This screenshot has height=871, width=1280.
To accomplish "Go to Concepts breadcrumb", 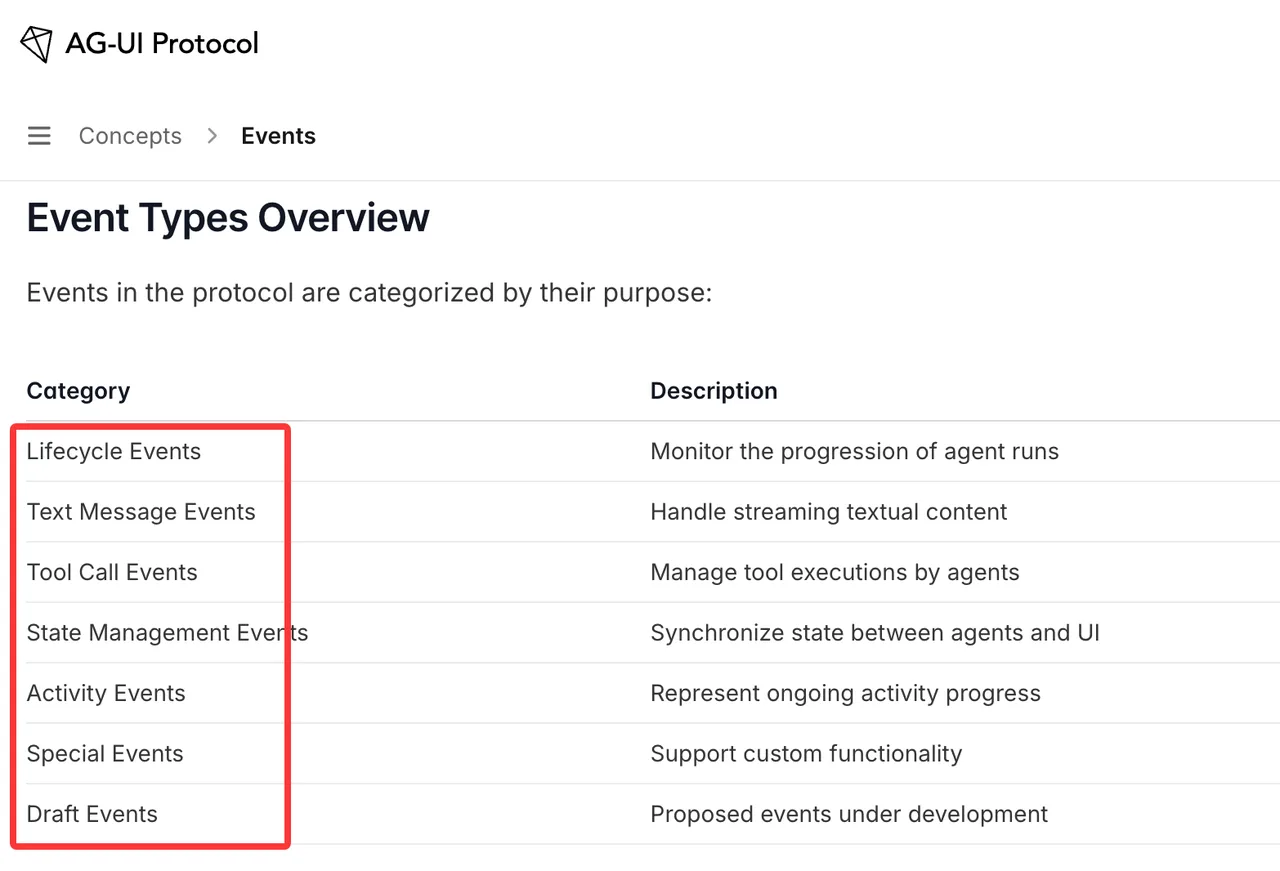I will pyautogui.click(x=130, y=136).
